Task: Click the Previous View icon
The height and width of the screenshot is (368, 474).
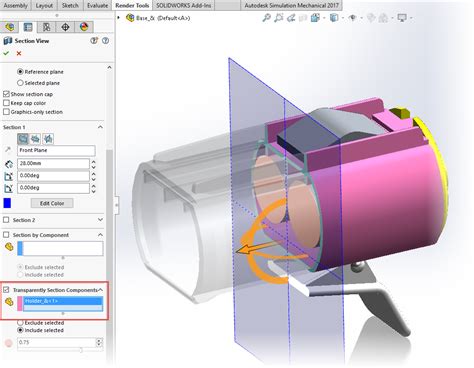Action: point(291,18)
